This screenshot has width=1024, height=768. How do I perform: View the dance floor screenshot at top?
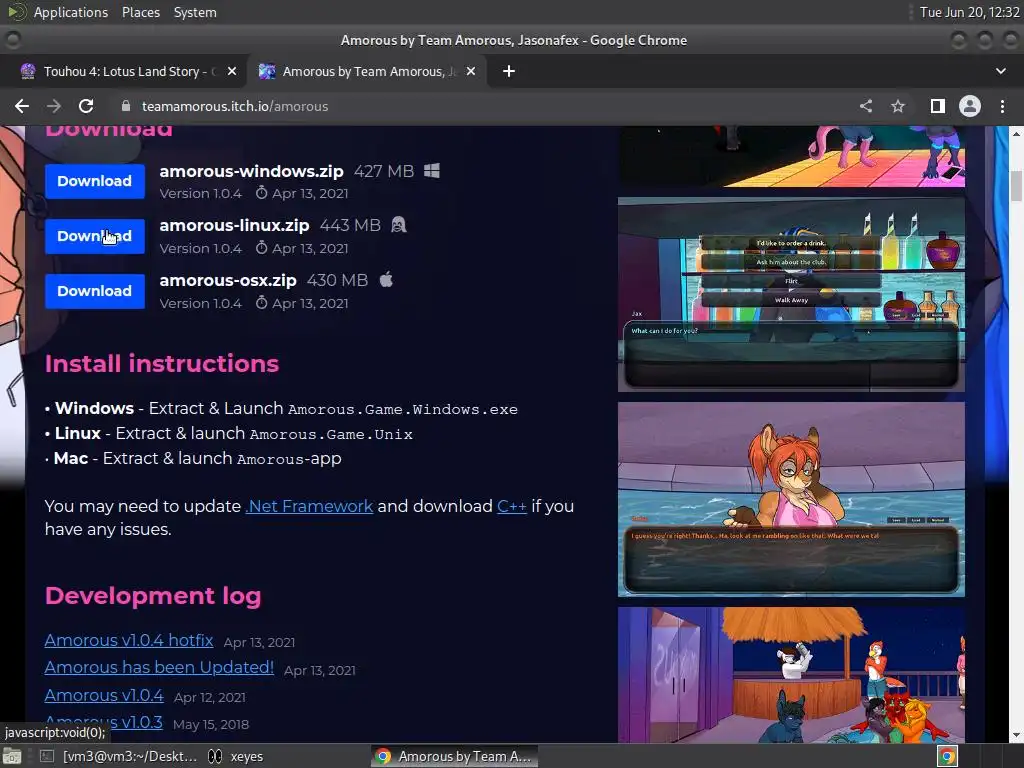tap(791, 156)
